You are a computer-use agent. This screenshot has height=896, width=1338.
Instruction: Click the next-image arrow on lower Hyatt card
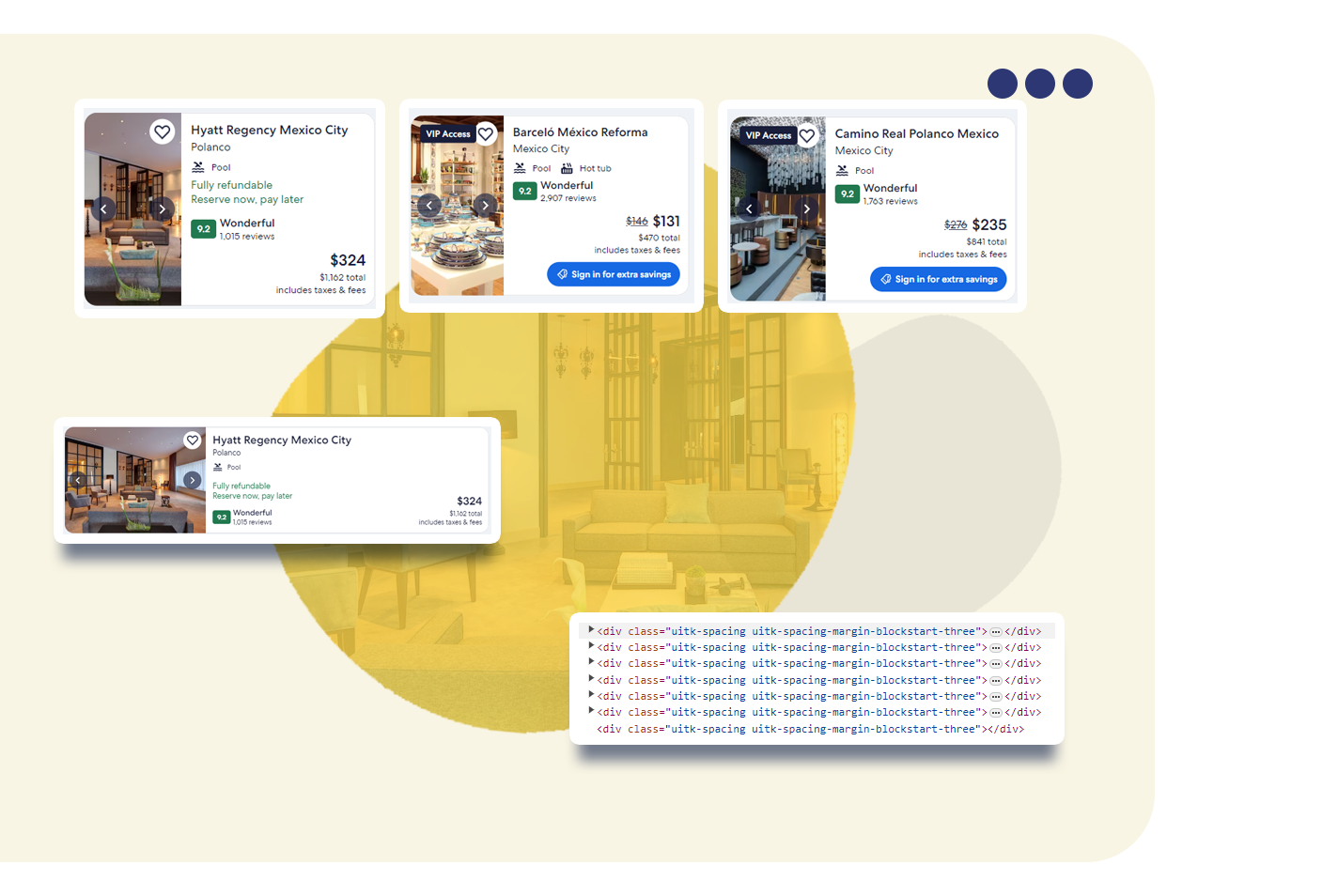(193, 480)
